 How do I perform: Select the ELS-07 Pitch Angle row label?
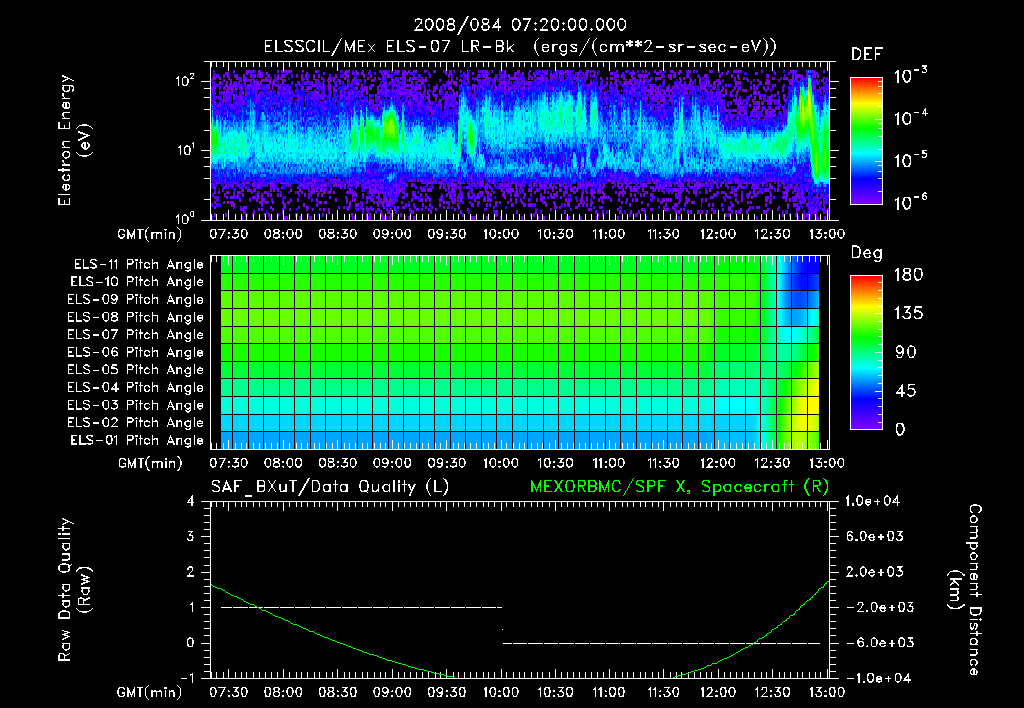coord(135,334)
